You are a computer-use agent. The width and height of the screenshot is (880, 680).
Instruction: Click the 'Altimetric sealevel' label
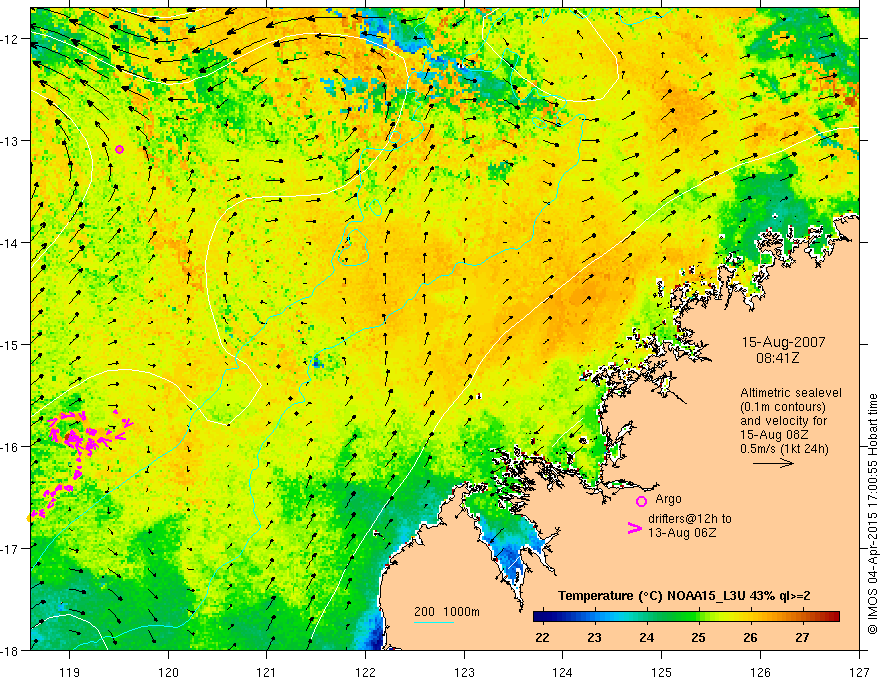pos(791,393)
